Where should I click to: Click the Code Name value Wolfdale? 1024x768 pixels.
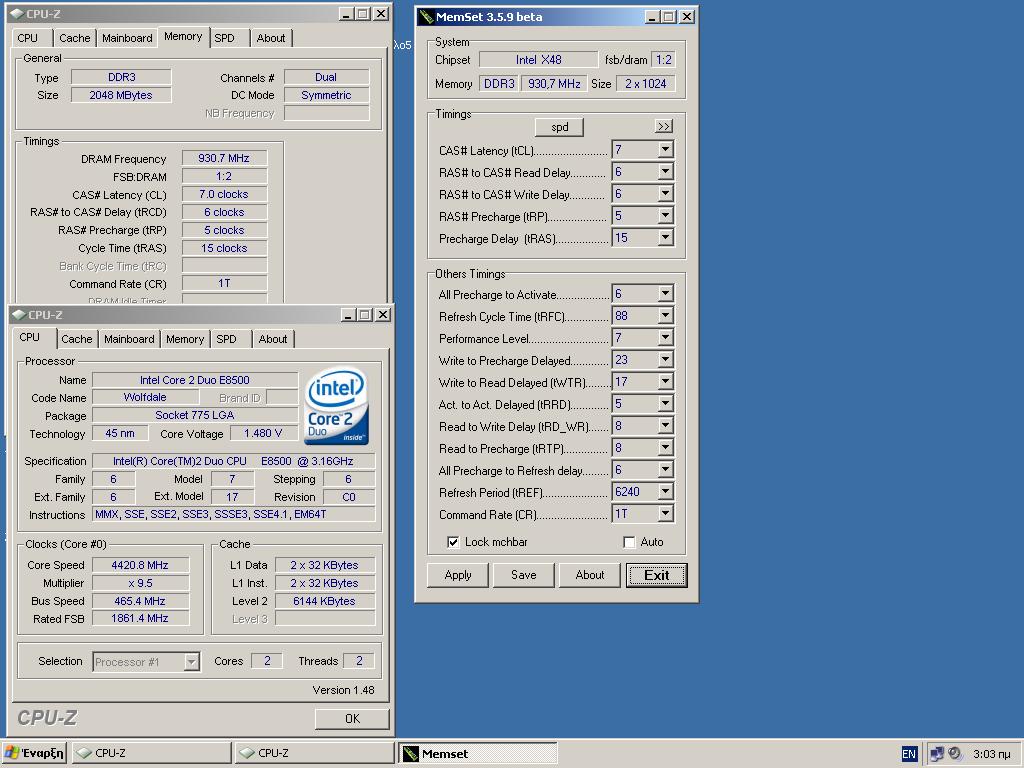pos(145,397)
